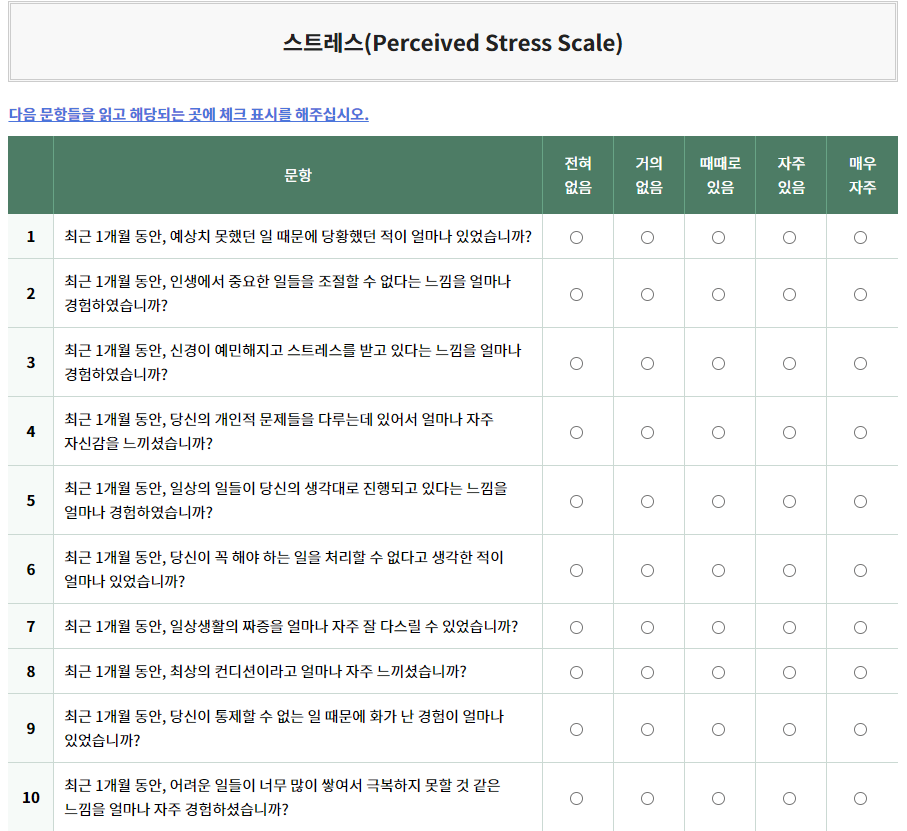
Task: Select '전혀 없음' radio in row 6
Action: coord(576,570)
